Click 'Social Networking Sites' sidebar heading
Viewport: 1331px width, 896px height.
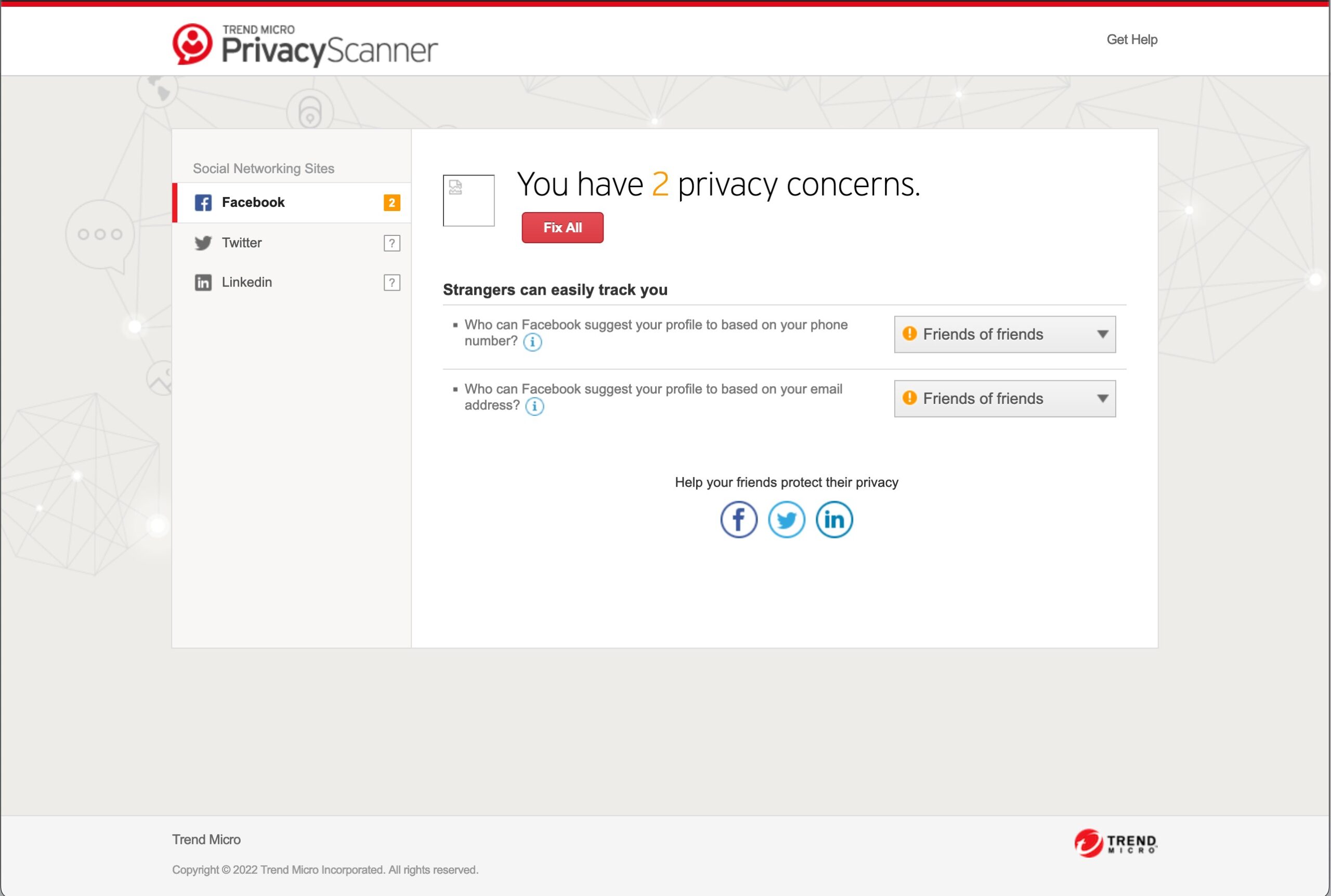(x=264, y=168)
